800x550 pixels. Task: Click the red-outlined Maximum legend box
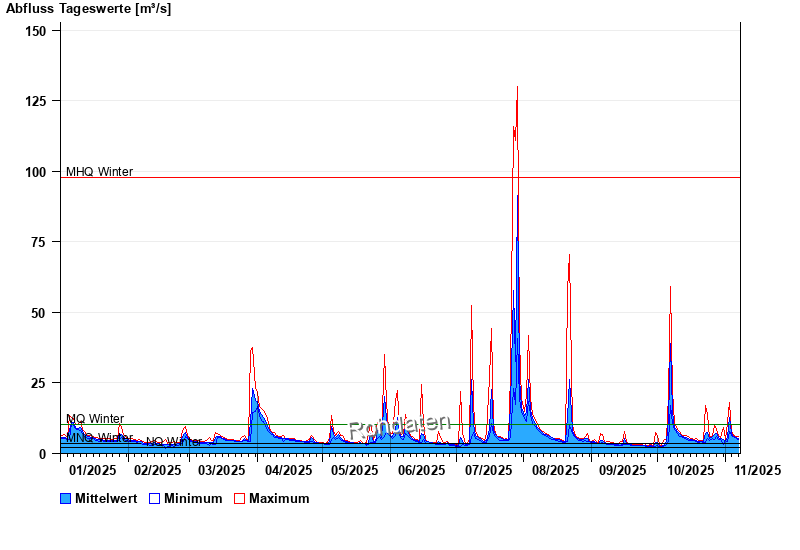click(x=239, y=498)
